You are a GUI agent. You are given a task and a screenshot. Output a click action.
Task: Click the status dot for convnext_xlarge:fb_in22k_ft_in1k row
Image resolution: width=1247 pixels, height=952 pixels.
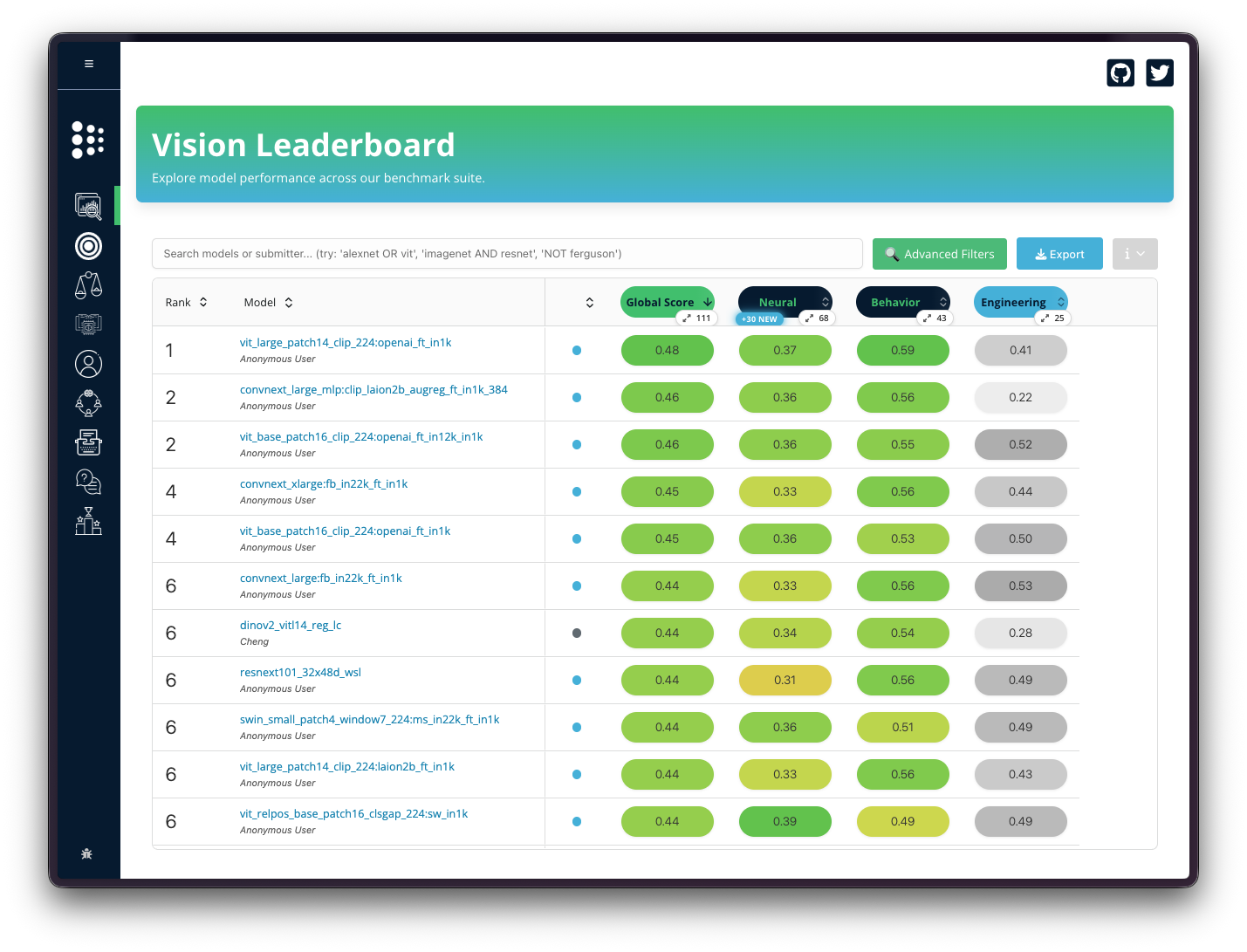(577, 491)
